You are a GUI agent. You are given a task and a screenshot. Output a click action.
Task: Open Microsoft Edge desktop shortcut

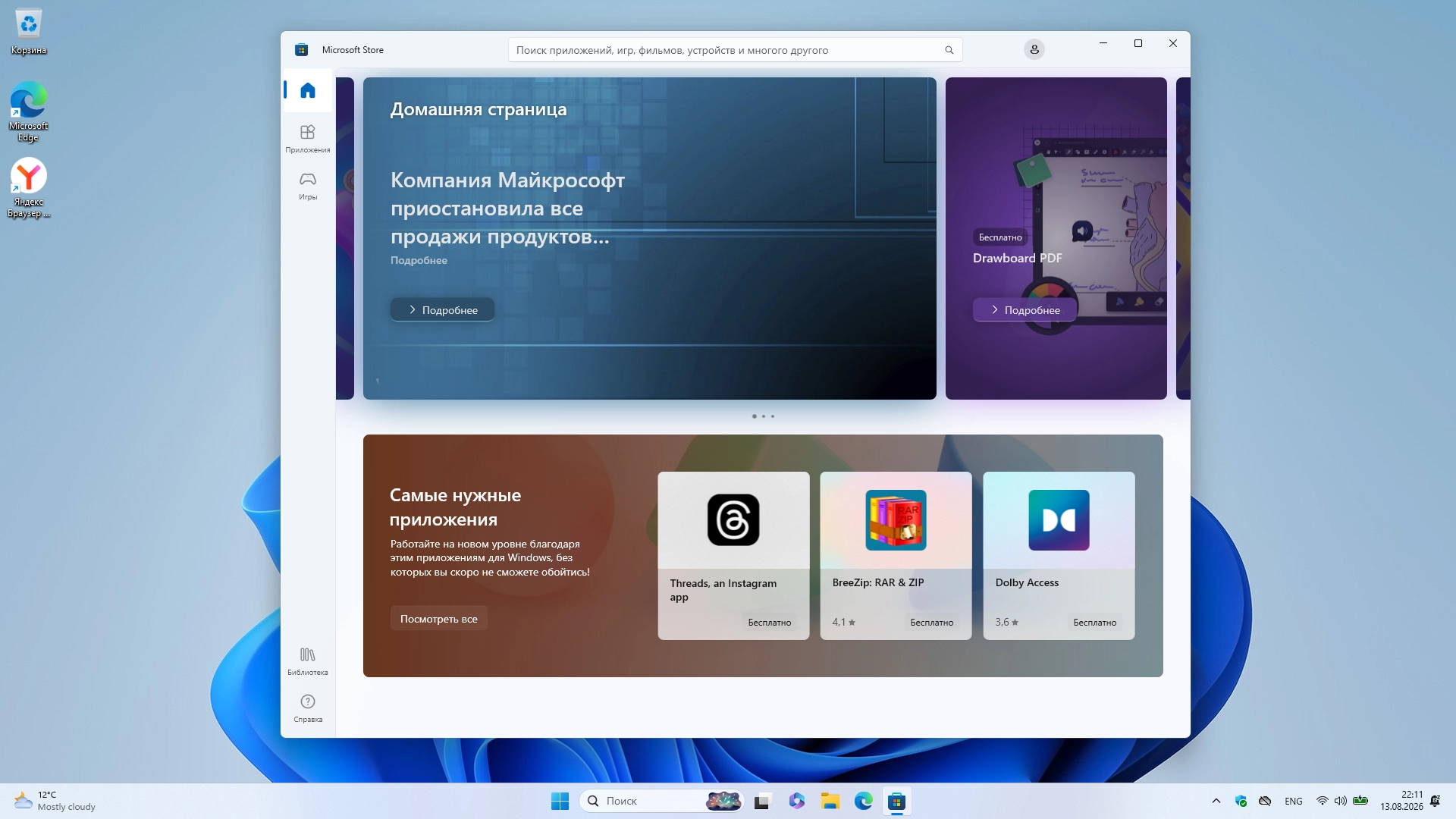pyautogui.click(x=29, y=111)
